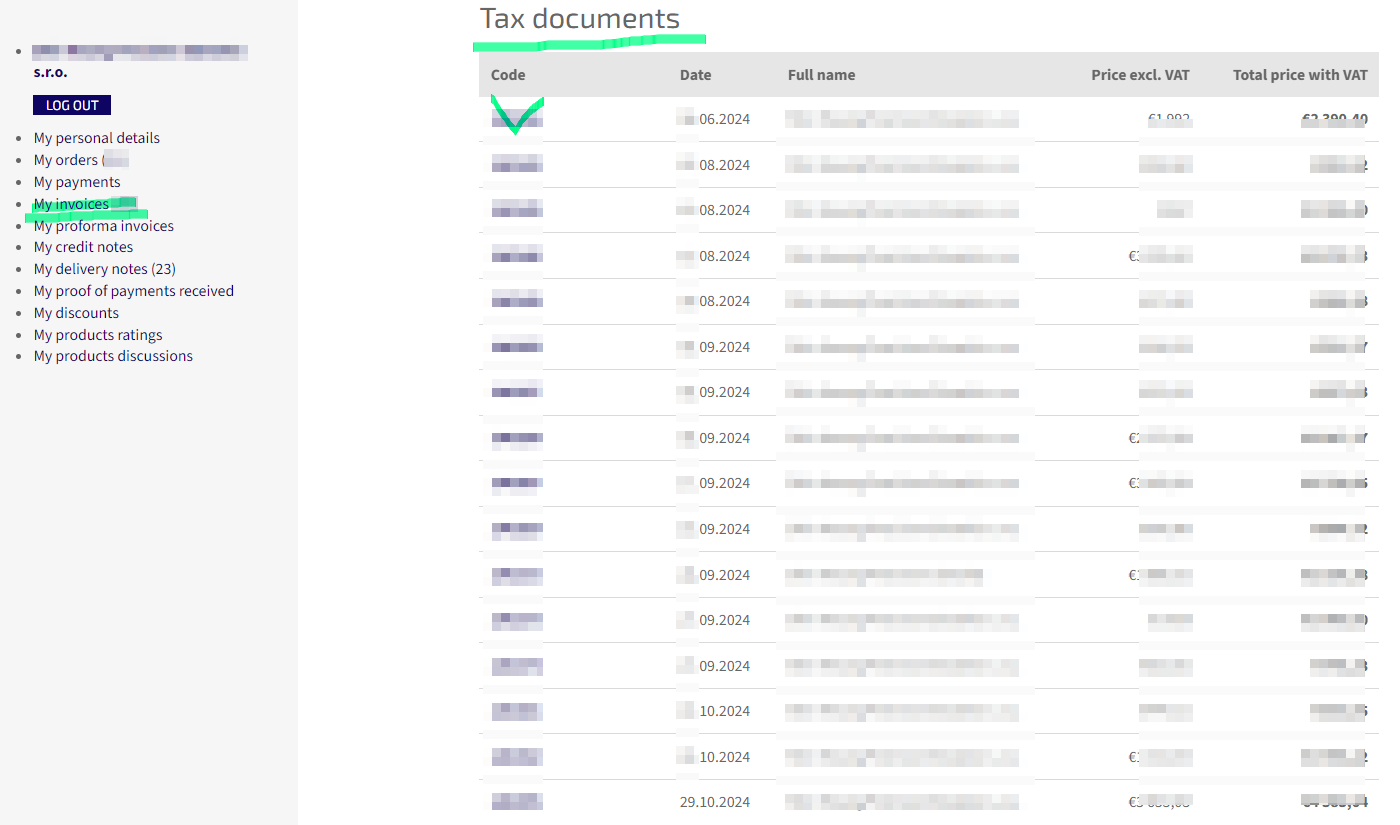Open the My payments link

coord(77,182)
